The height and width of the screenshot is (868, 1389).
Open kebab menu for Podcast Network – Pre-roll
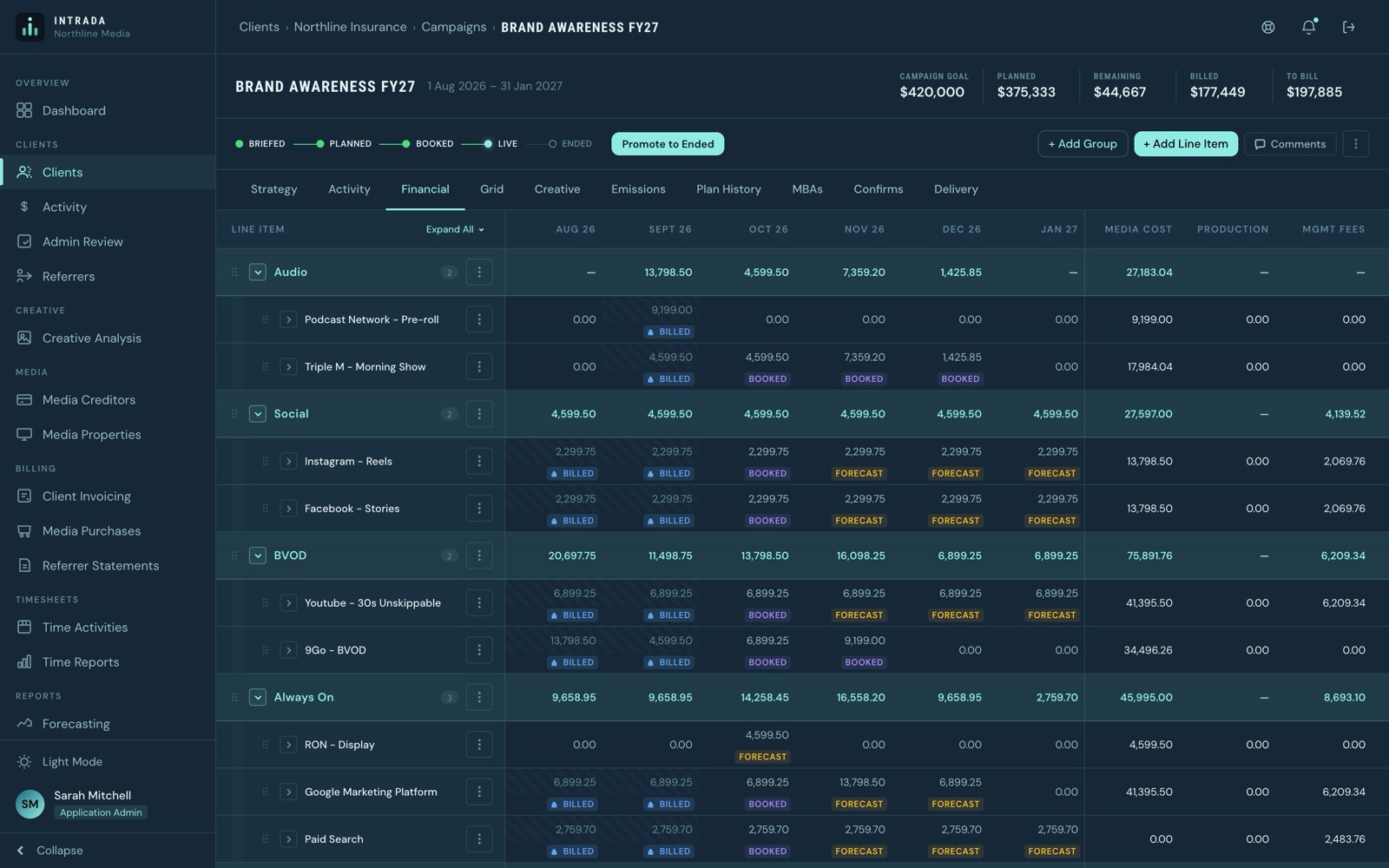click(x=479, y=319)
